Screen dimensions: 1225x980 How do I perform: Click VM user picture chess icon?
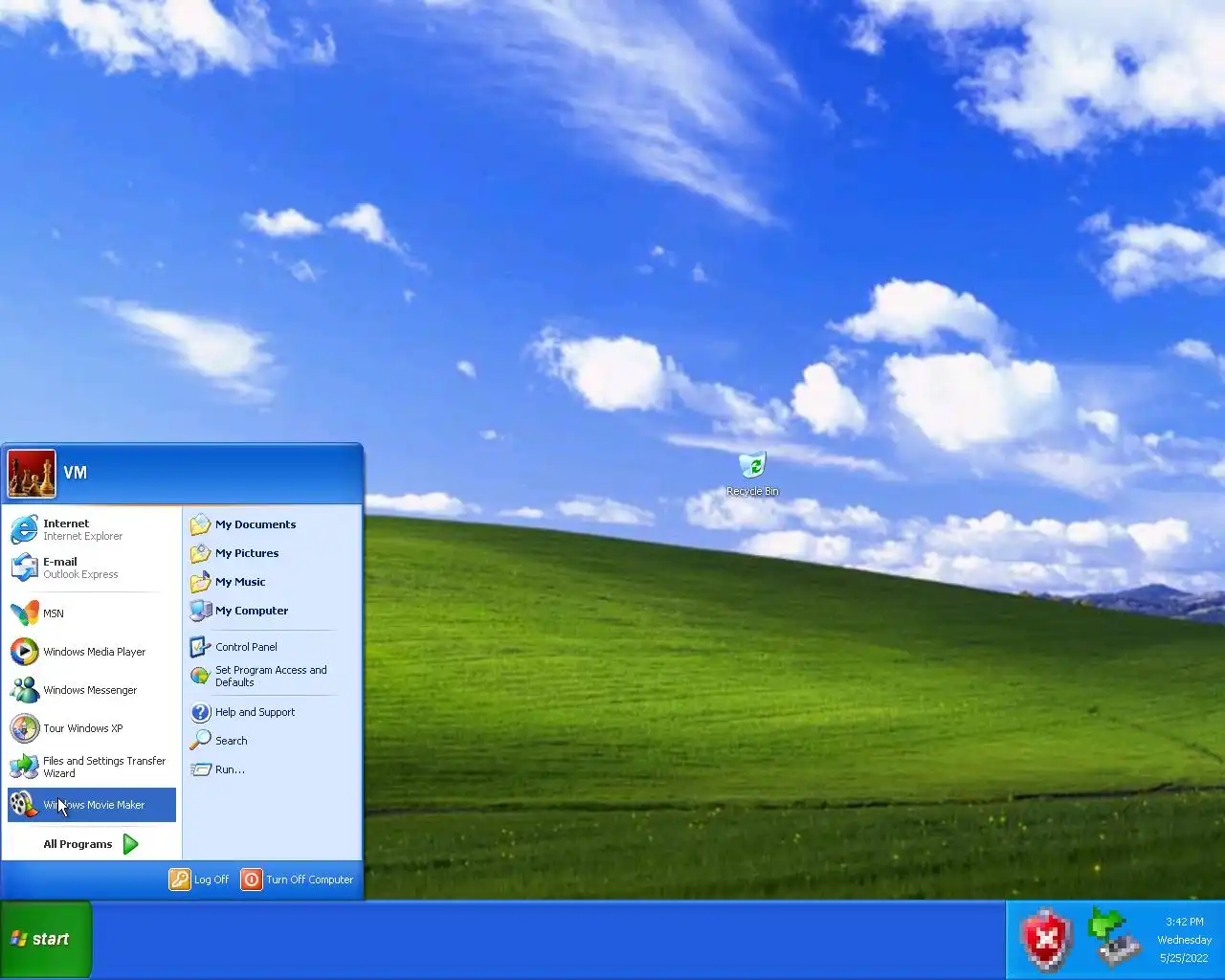point(32,474)
